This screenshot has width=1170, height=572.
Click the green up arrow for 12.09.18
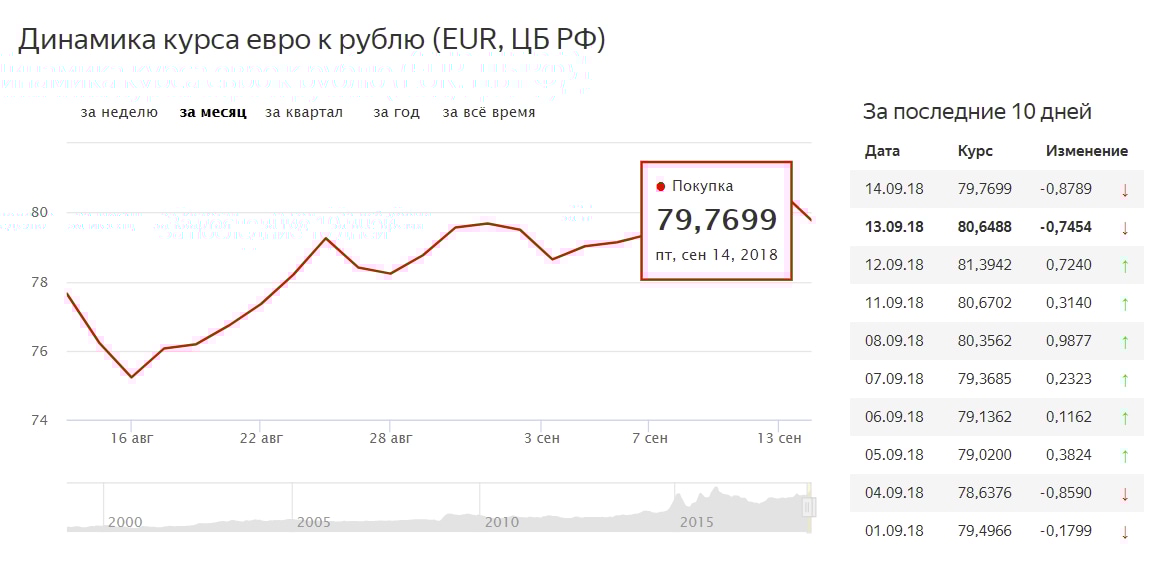(x=1124, y=265)
